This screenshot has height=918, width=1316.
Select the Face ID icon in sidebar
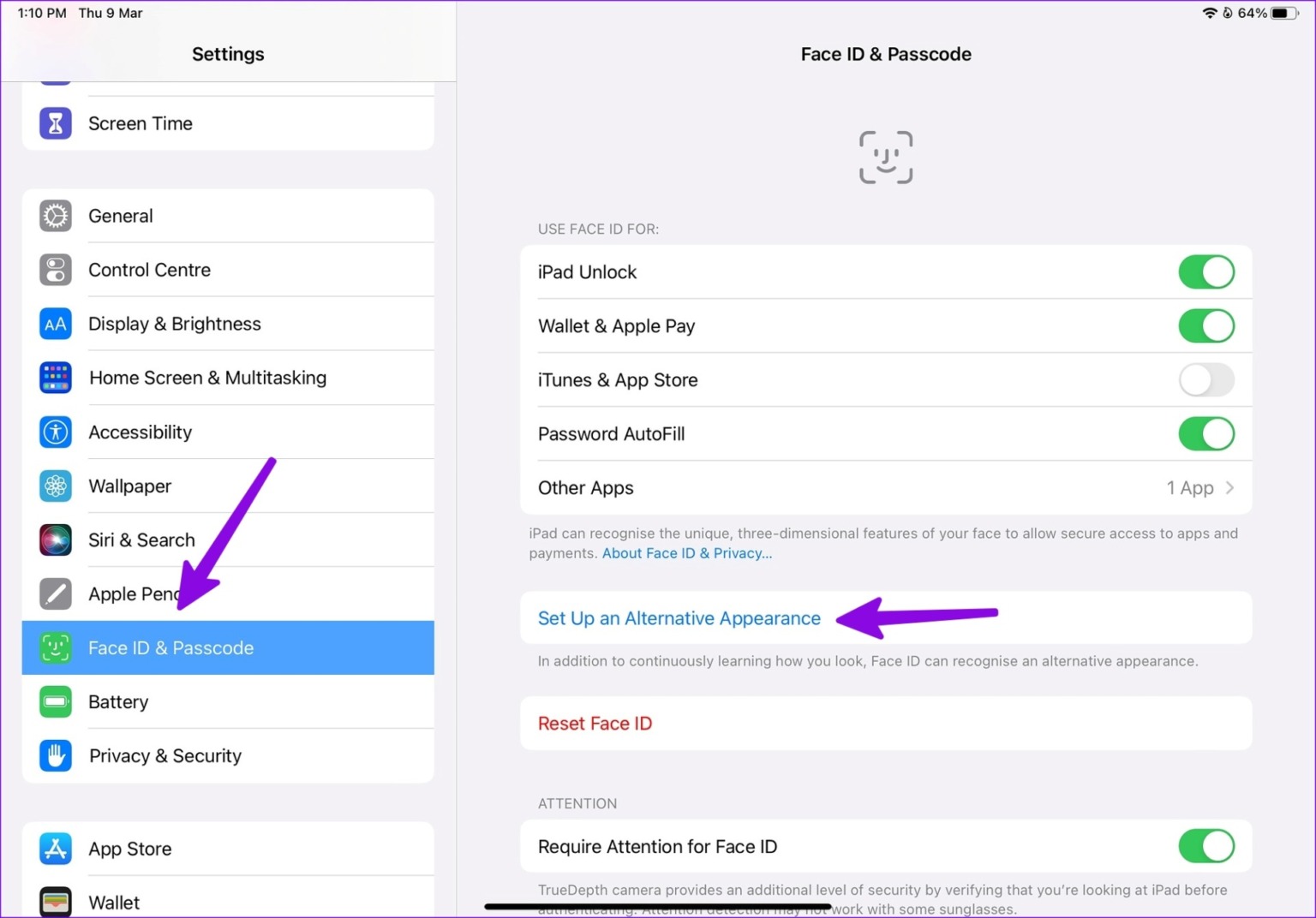(x=55, y=648)
